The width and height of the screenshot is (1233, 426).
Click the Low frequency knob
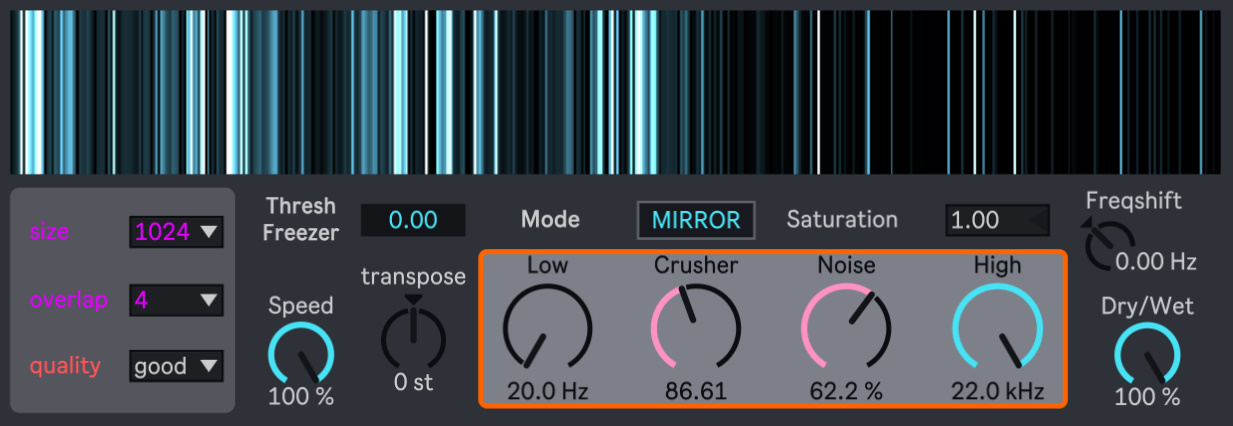tap(546, 329)
